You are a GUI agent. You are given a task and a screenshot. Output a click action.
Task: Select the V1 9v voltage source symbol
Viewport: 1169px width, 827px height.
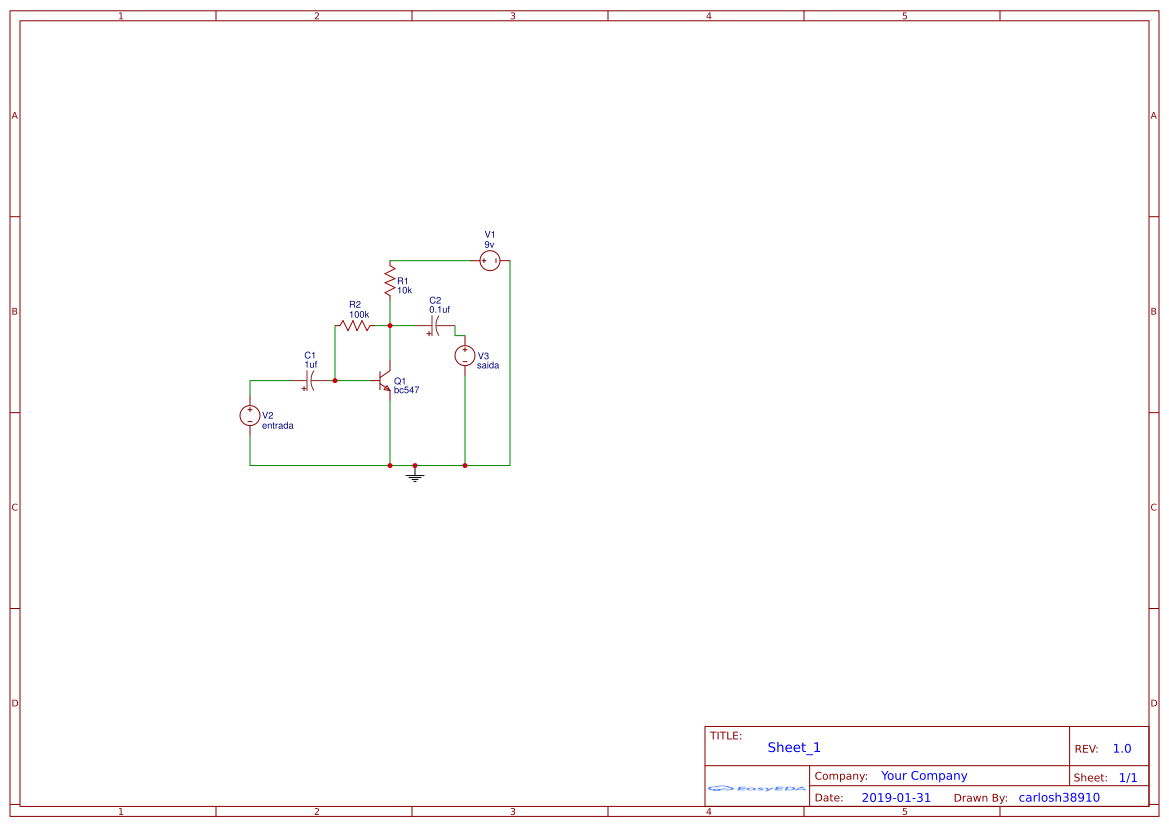[x=490, y=261]
